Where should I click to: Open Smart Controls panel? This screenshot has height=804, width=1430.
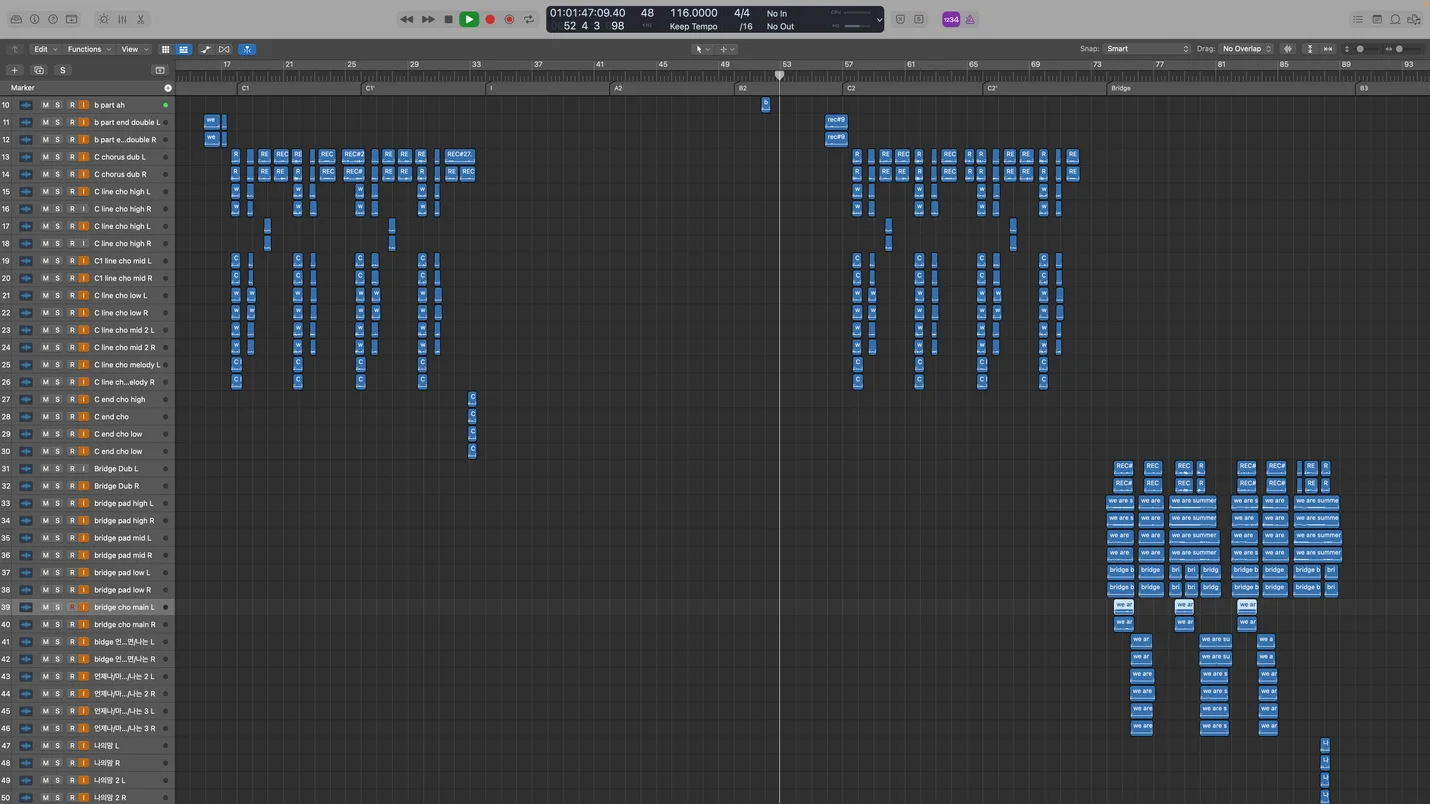[104, 19]
